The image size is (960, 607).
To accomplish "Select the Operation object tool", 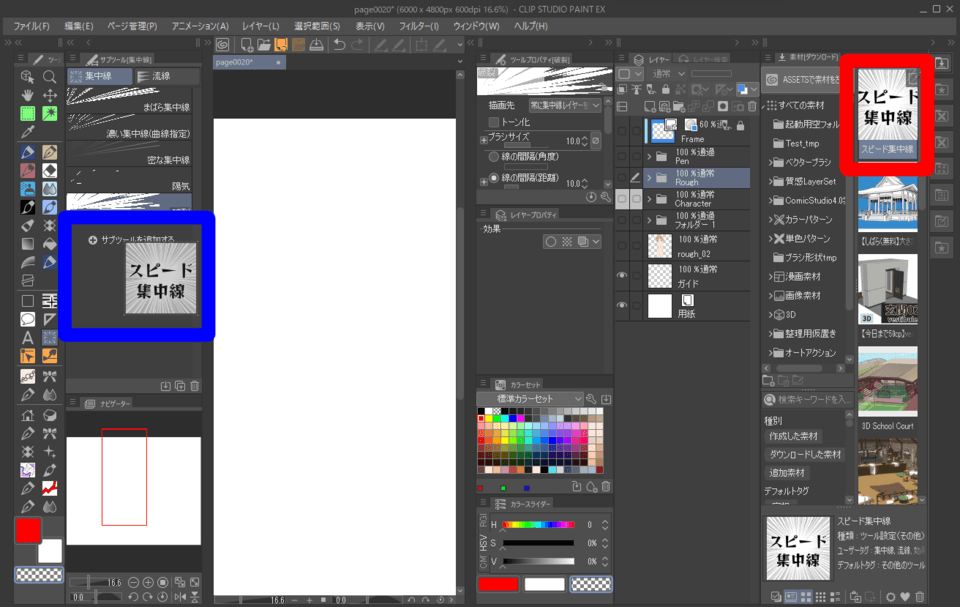I will click(28, 77).
